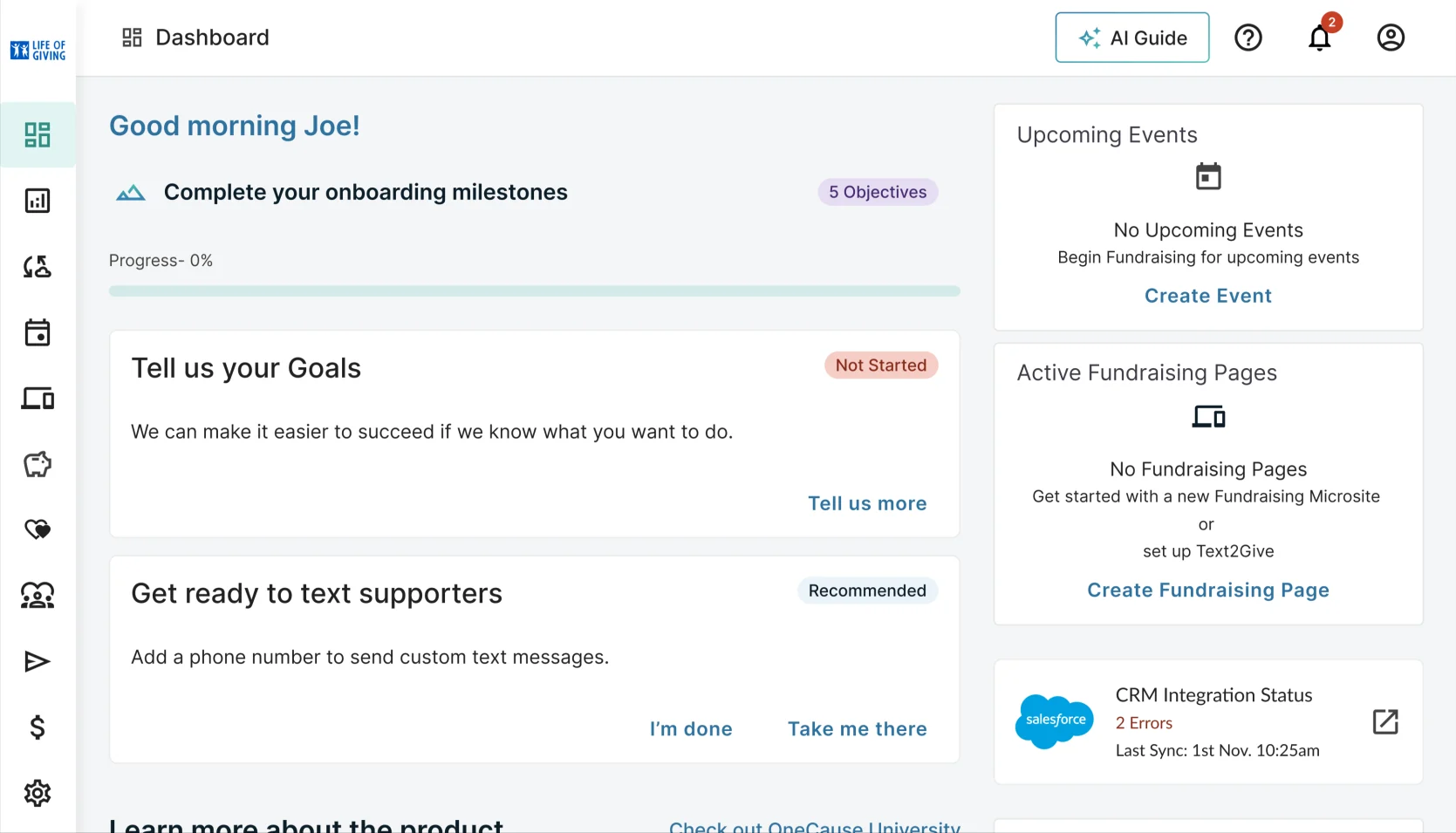1456x833 pixels.
Task: Click Complete your onboarding milestones heading
Action: [366, 192]
